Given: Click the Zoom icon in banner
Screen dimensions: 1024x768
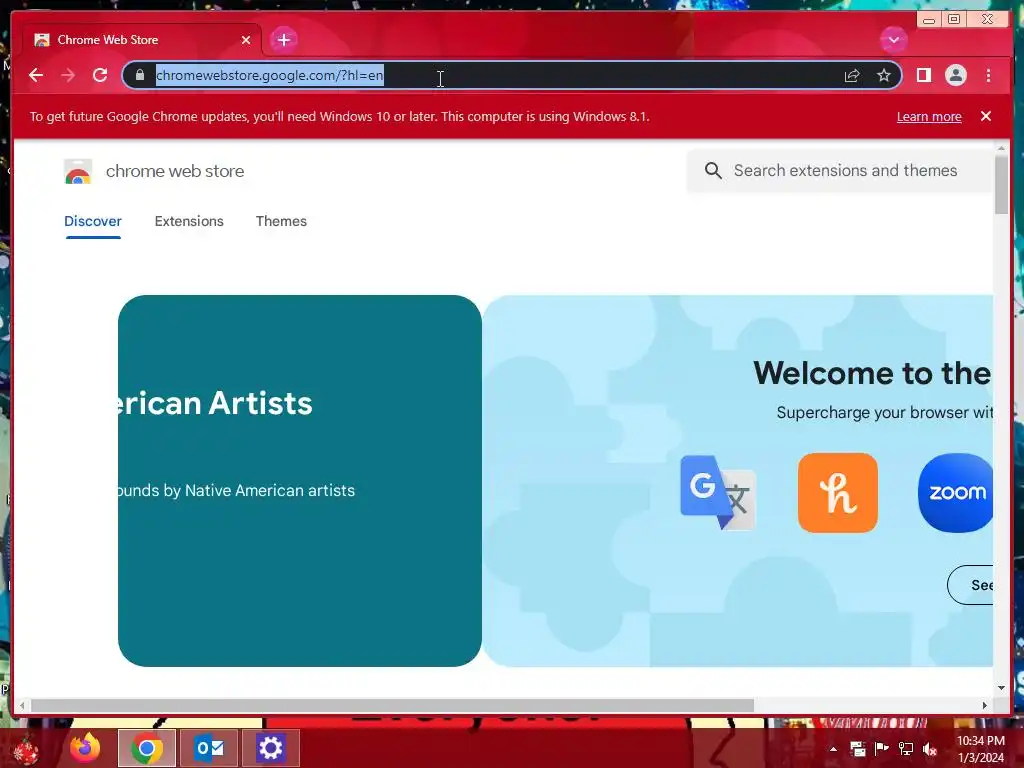Looking at the screenshot, I should coord(955,492).
